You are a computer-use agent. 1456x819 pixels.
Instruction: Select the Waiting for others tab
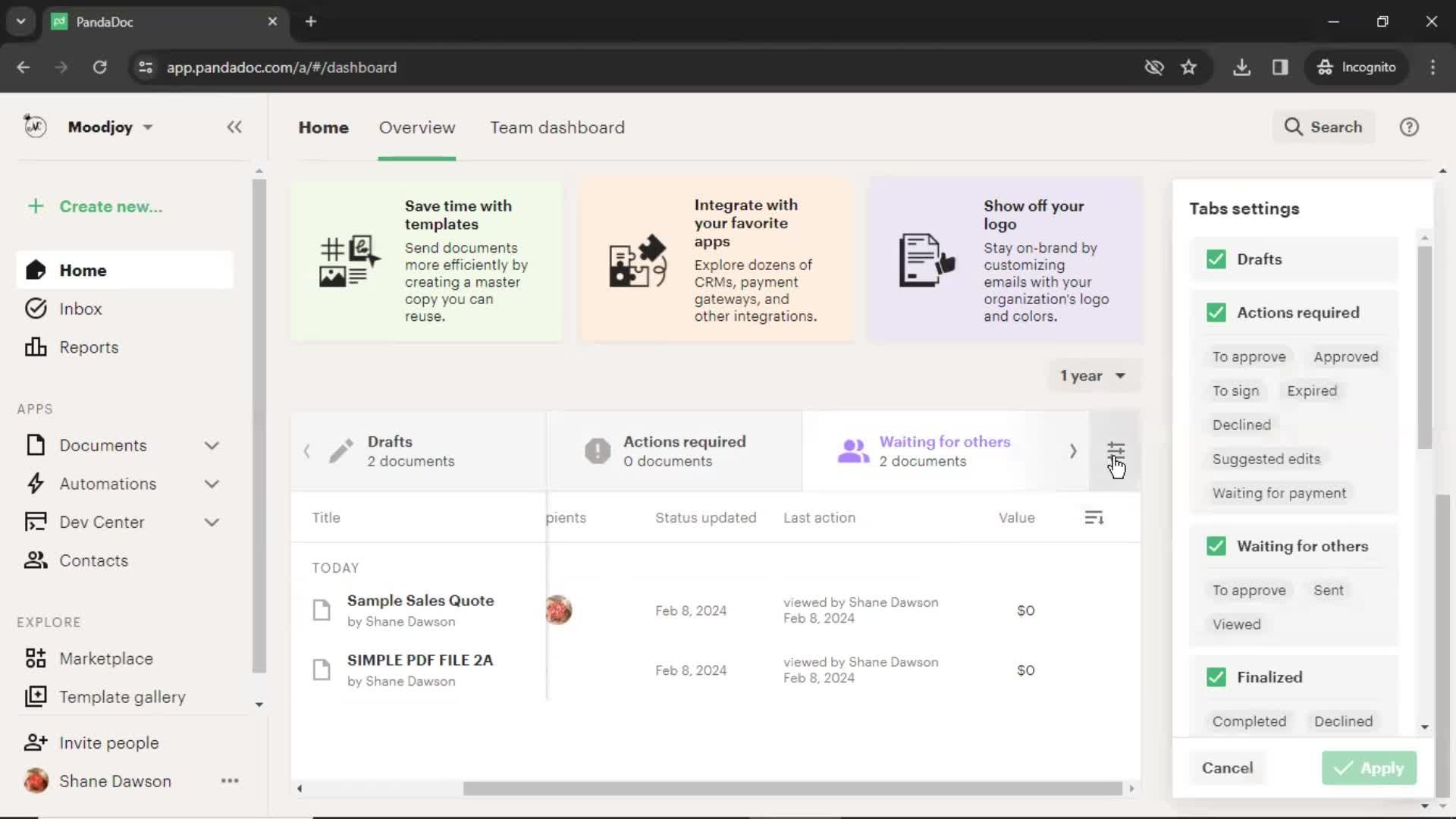point(933,451)
